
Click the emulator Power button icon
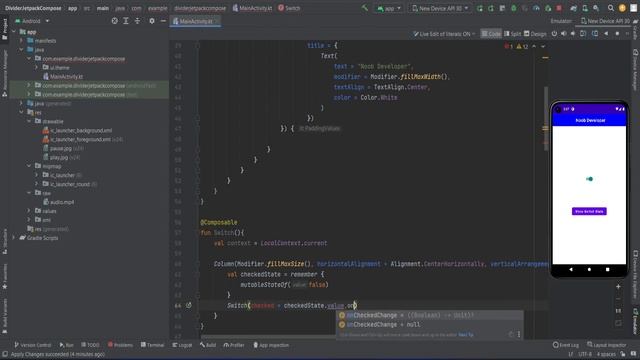tap(554, 34)
